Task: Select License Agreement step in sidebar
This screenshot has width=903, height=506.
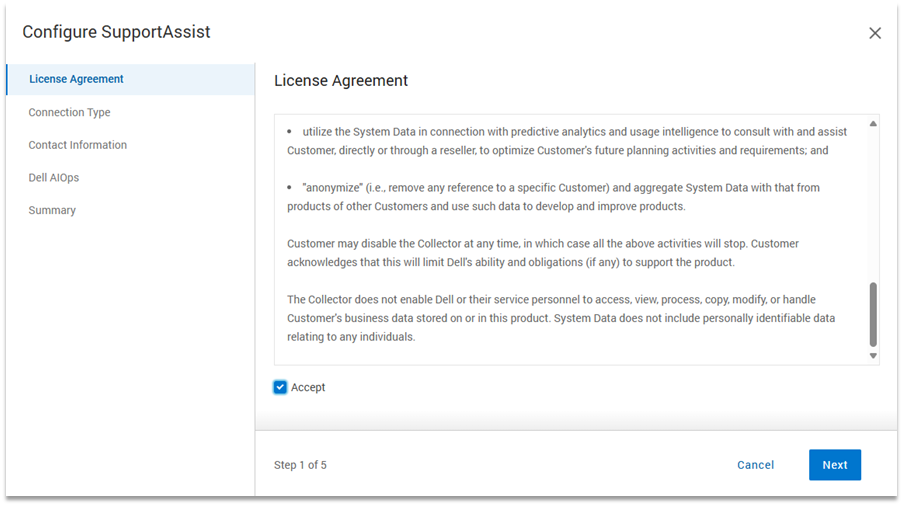Action: (x=131, y=79)
